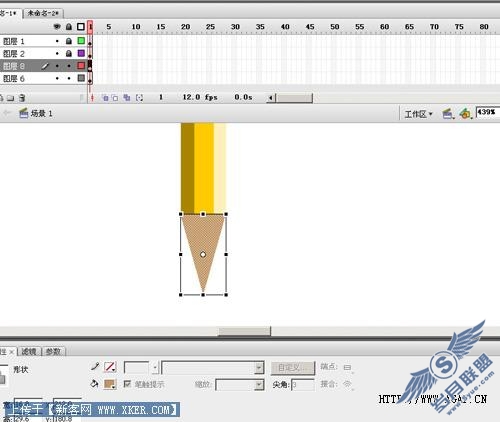The width and height of the screenshot is (500, 422).
Task: Hide 图层 2 using its visibility dot
Action: [57, 54]
